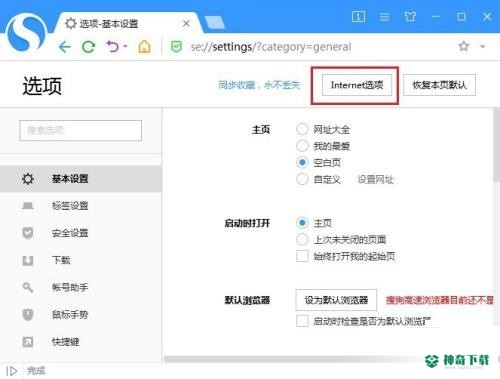The width and height of the screenshot is (500, 379).
Task: Select 基本设置 in sidebar
Action: [x=81, y=179]
